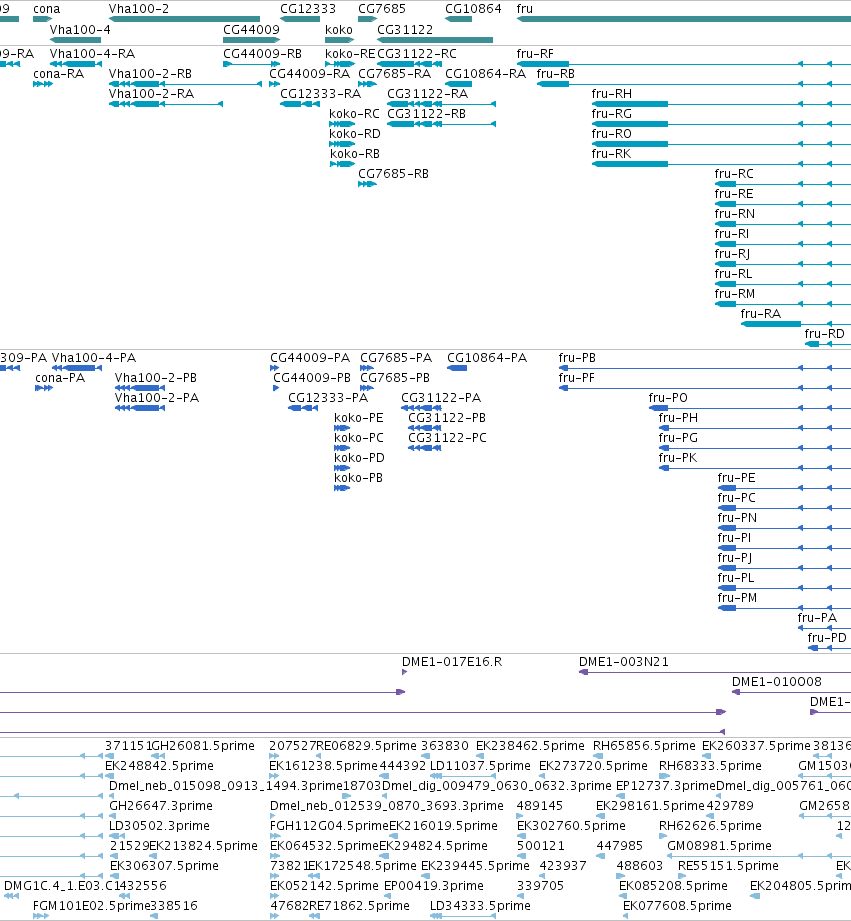
Task: Select the EK302760.5prime EST label
Action: coord(571,825)
